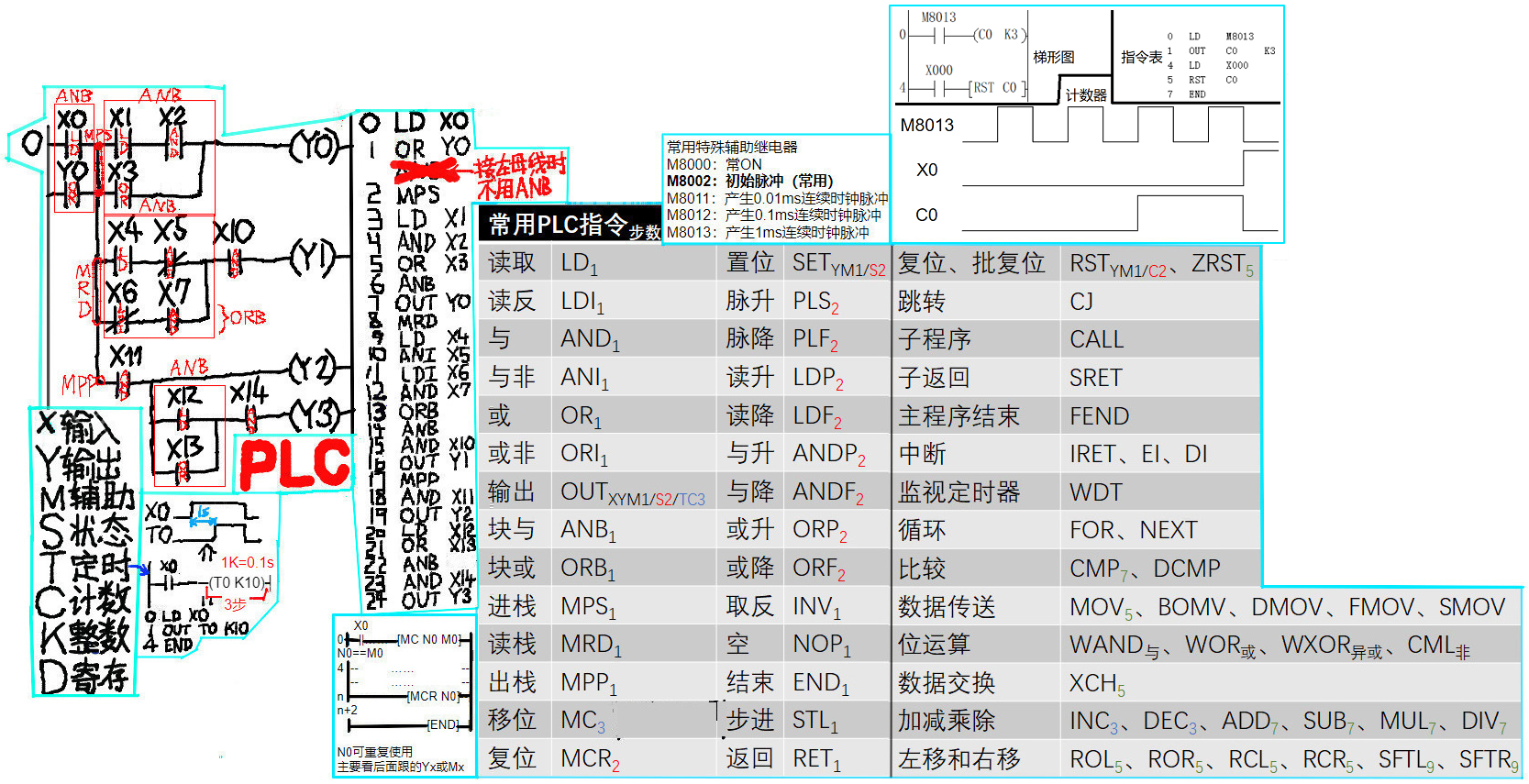Screen dimensions: 1529x784
Task: Select the (T0 K10) timer coil
Action: pyautogui.click(x=237, y=582)
